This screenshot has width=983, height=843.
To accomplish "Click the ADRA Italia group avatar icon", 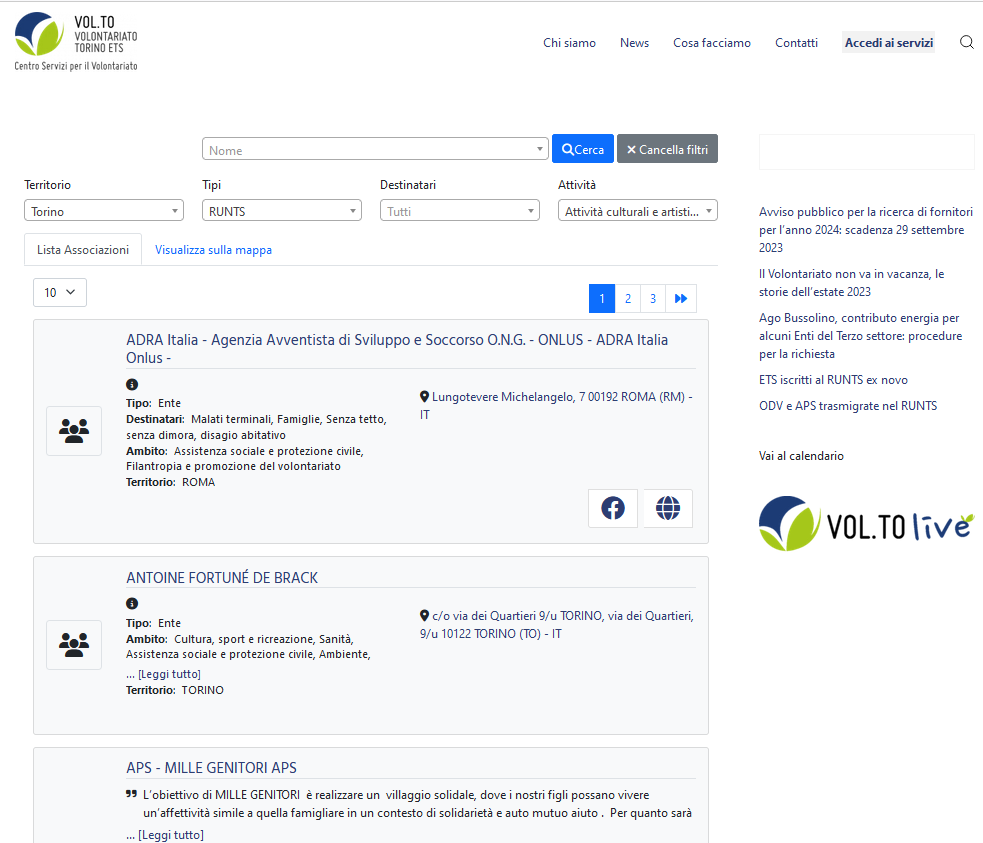I will 74,431.
